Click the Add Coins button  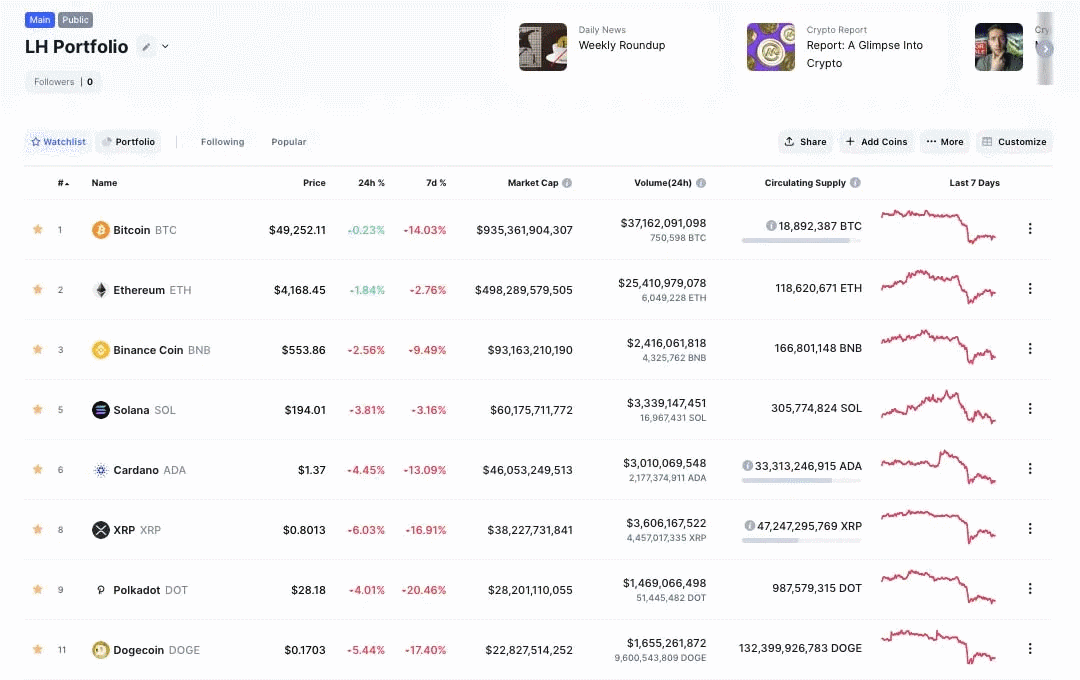point(877,142)
